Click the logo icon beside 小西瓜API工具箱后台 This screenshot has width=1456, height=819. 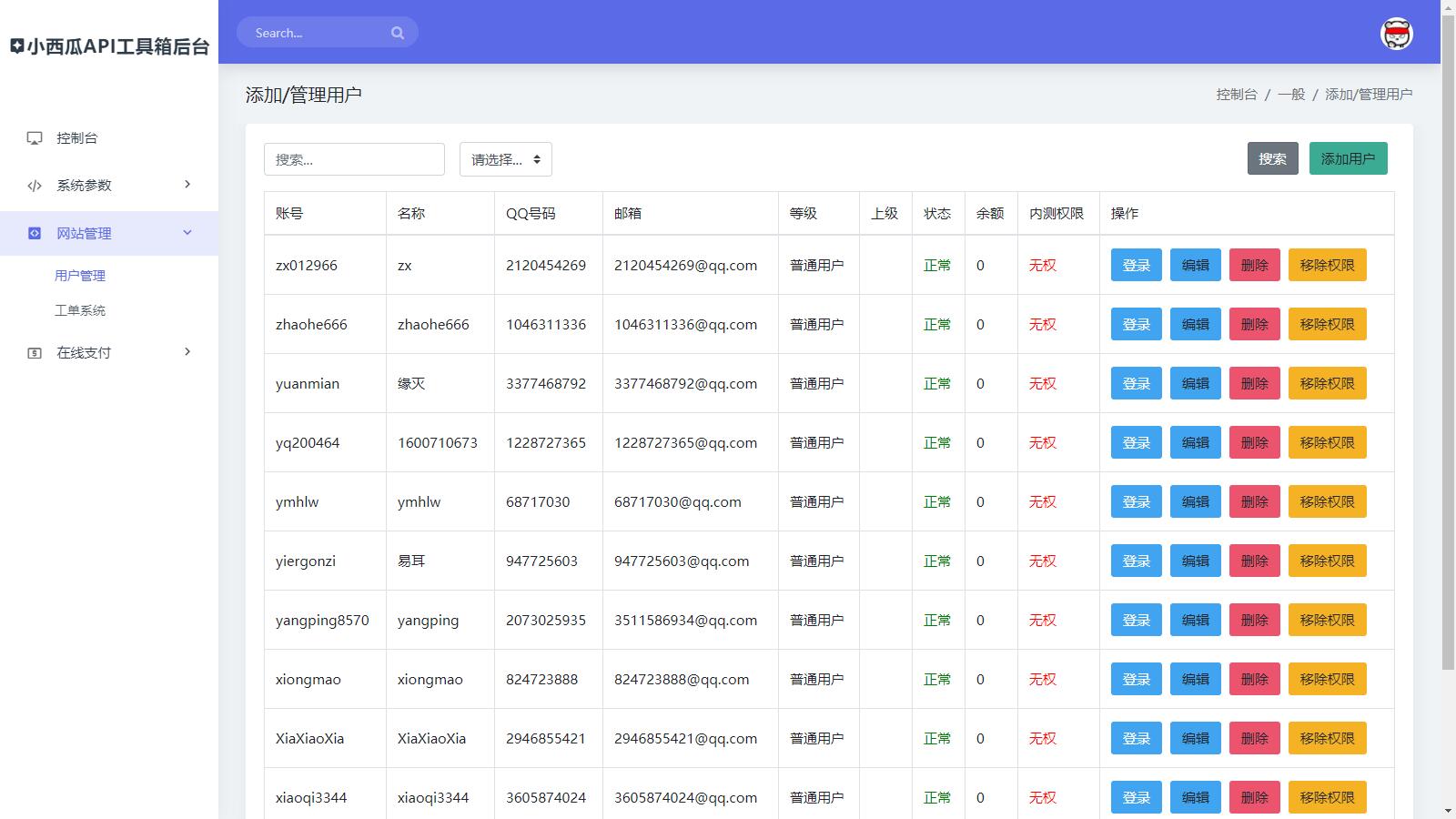(x=17, y=46)
